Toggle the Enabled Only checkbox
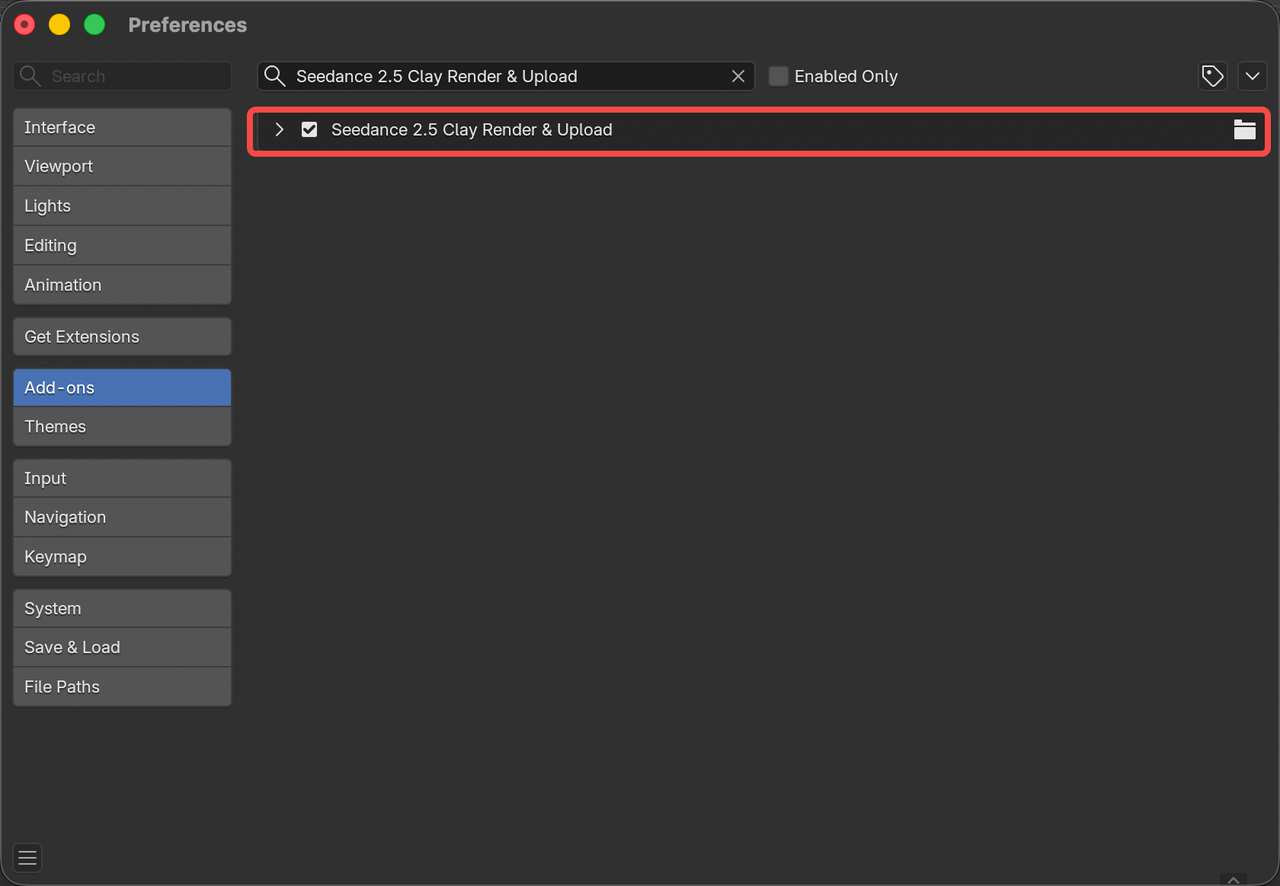The width and height of the screenshot is (1280, 886). [778, 76]
